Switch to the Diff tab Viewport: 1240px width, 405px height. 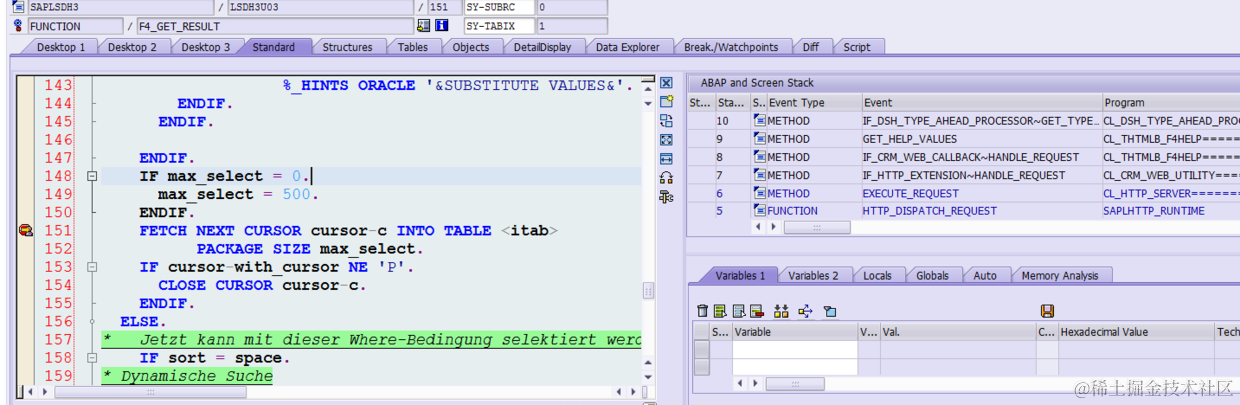point(810,47)
